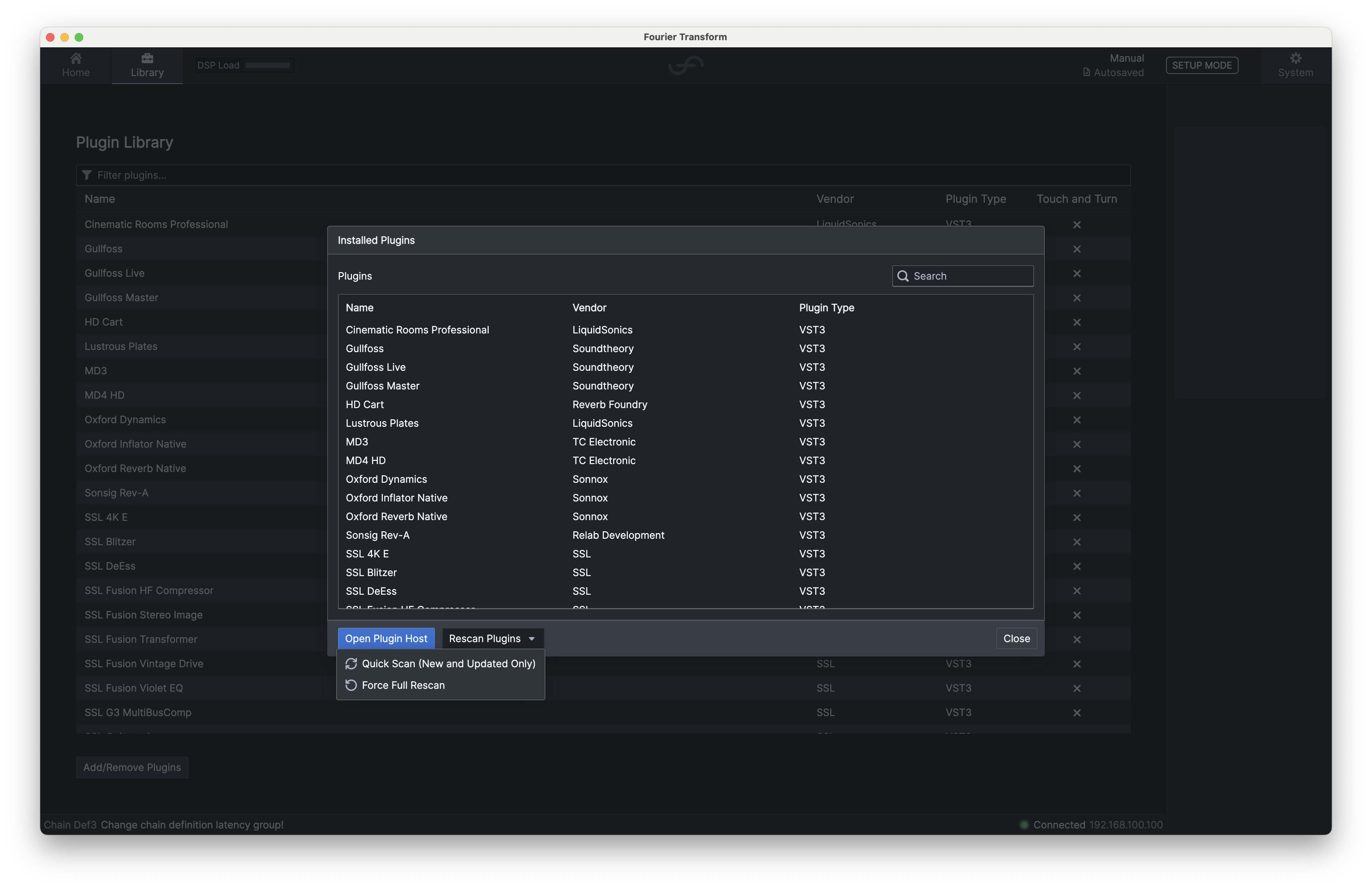The width and height of the screenshot is (1372, 888).
Task: Click the Filter plugins input field
Action: [x=603, y=175]
